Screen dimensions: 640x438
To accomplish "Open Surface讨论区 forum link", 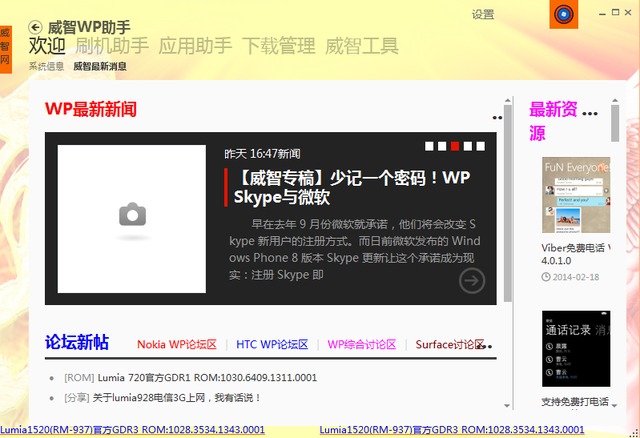I will 450,345.
